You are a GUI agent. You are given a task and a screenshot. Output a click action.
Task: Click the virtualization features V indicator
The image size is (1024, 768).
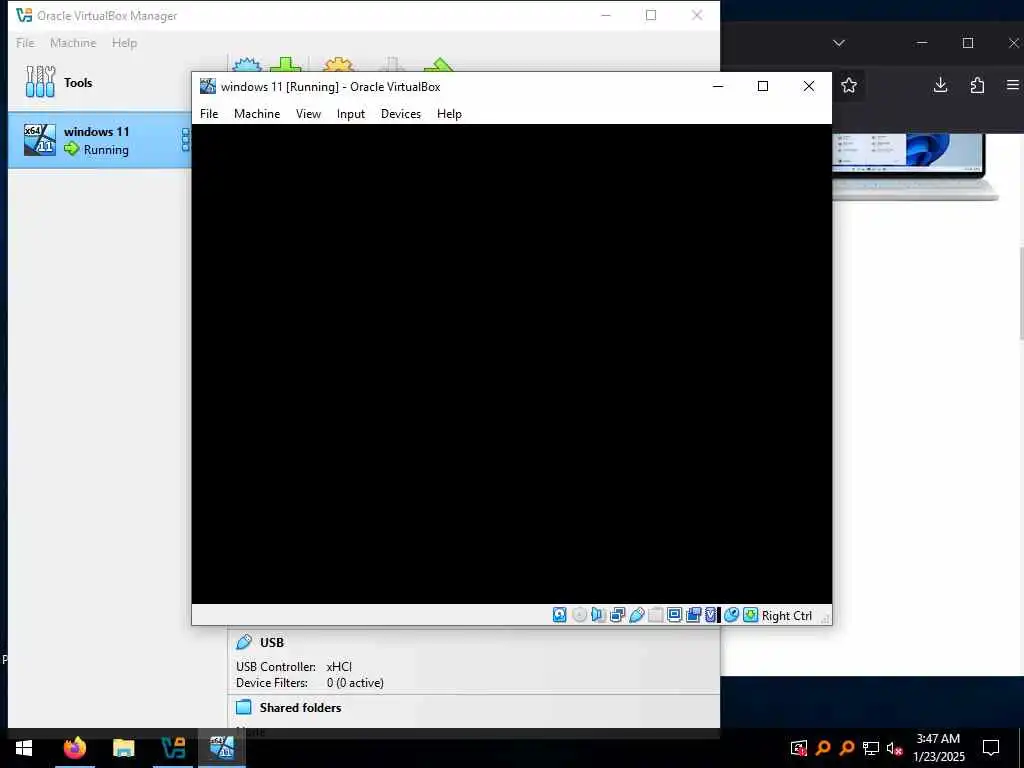[x=711, y=615]
